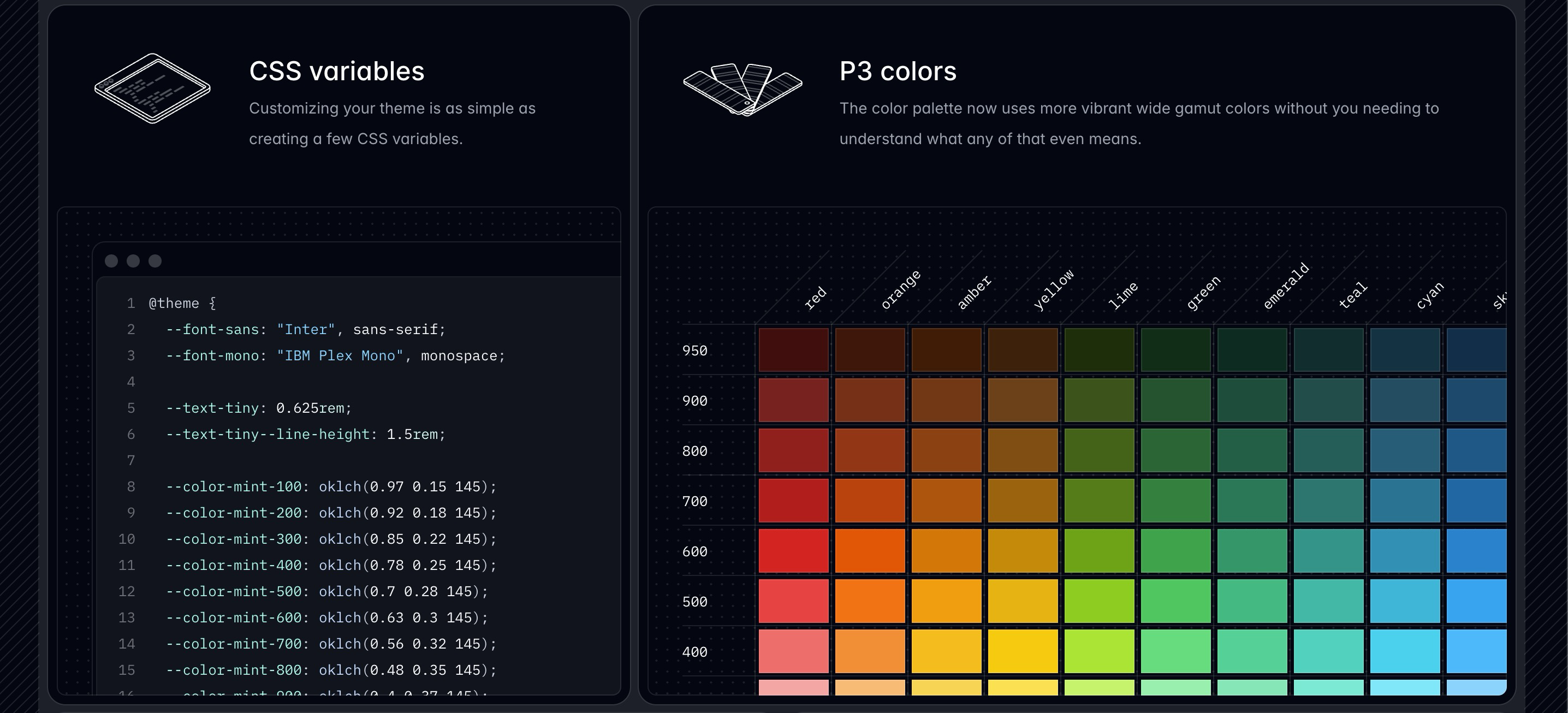Choose the teal 800 color swatch
Viewport: 1568px width, 713px height.
(x=1328, y=450)
